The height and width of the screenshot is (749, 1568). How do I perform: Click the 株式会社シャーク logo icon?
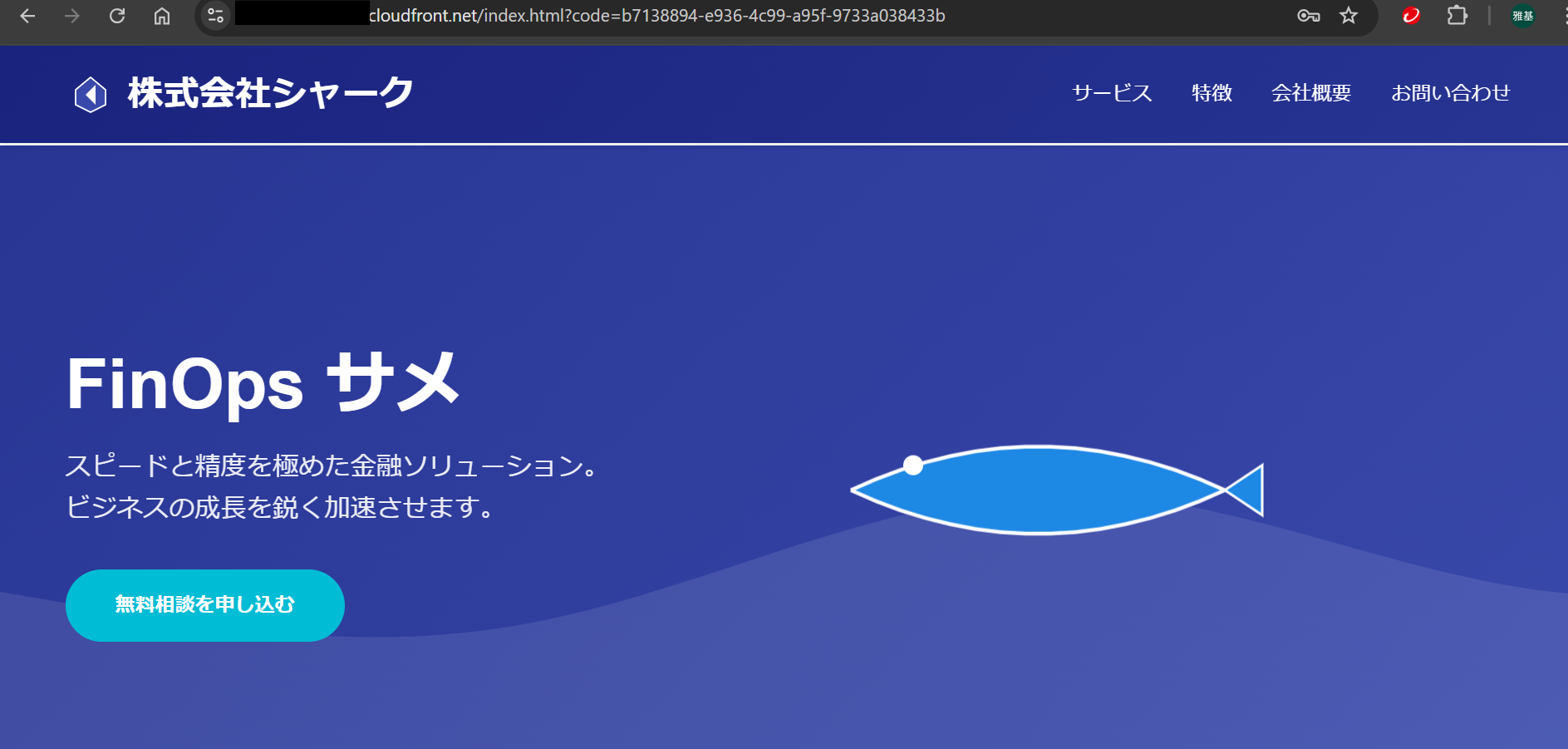click(x=91, y=94)
